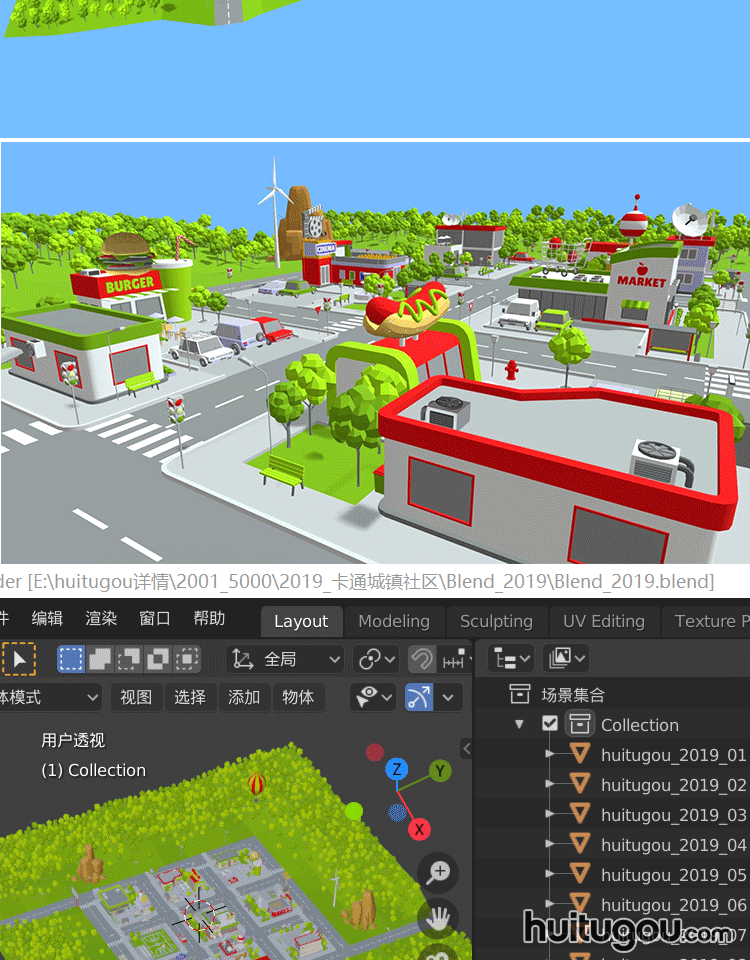Image resolution: width=750 pixels, height=960 pixels.
Task: Click the red X axis gizmo
Action: (x=420, y=829)
